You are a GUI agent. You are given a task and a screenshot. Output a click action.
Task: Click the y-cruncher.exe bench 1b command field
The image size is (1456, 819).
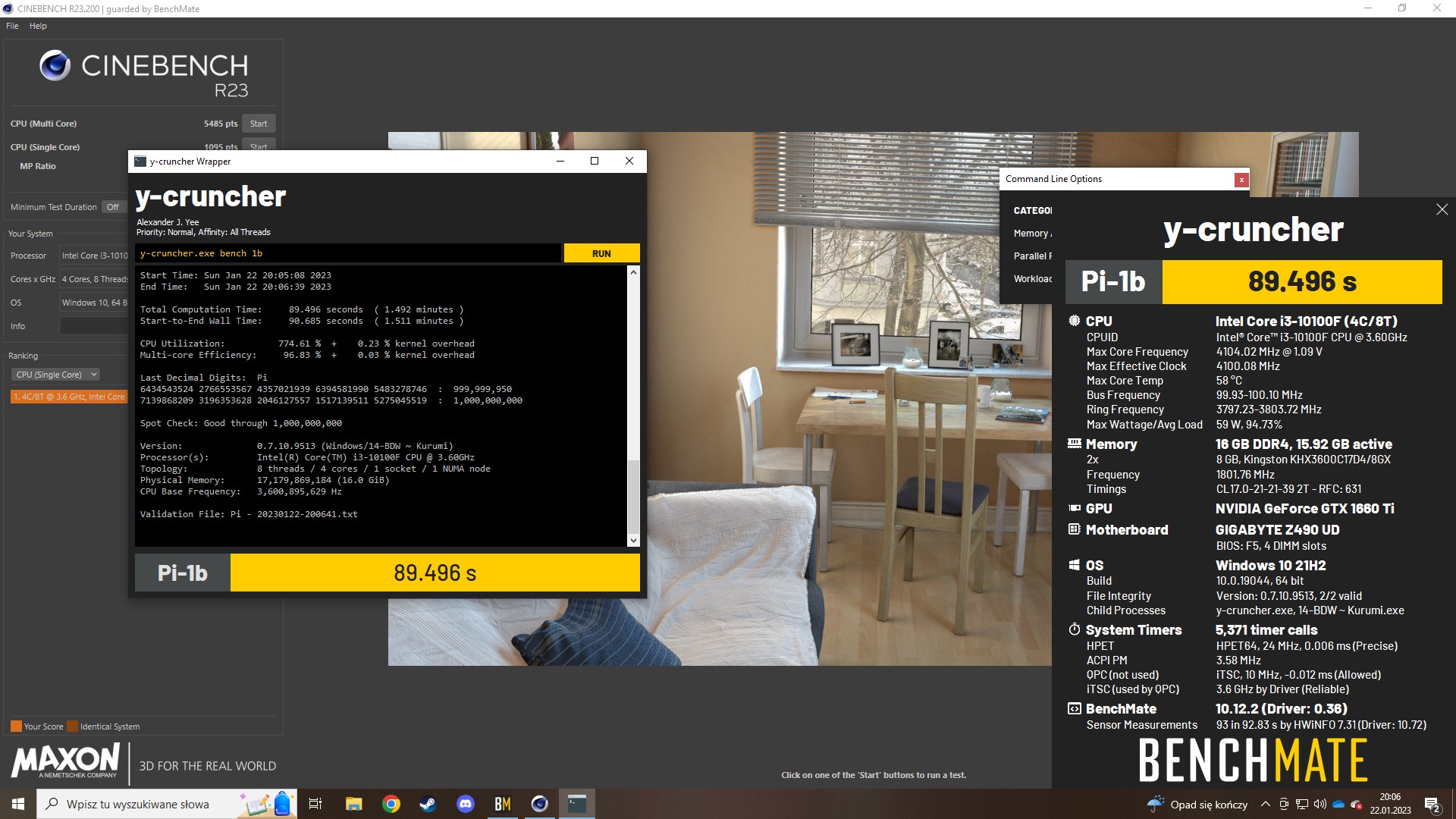click(x=349, y=253)
